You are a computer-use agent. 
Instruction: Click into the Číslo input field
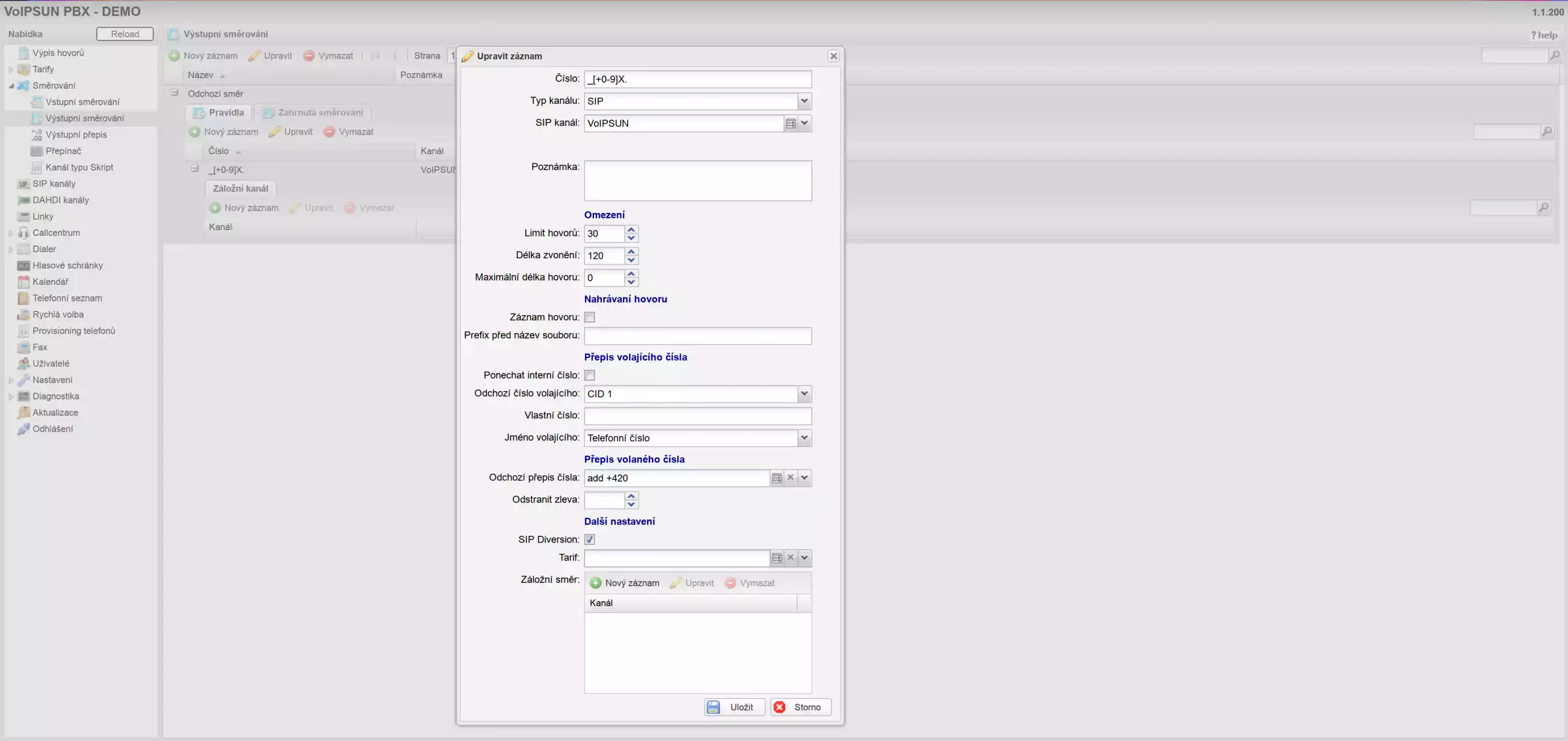point(698,79)
